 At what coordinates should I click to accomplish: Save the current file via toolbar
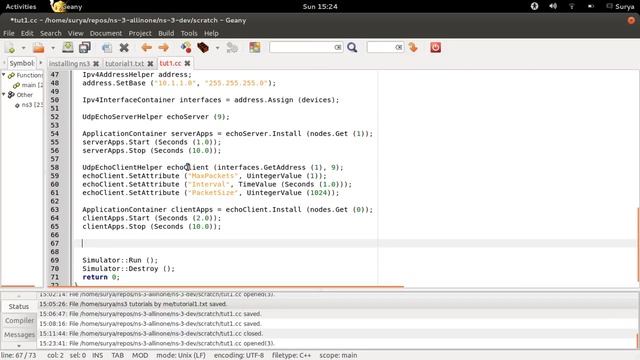coord(68,47)
